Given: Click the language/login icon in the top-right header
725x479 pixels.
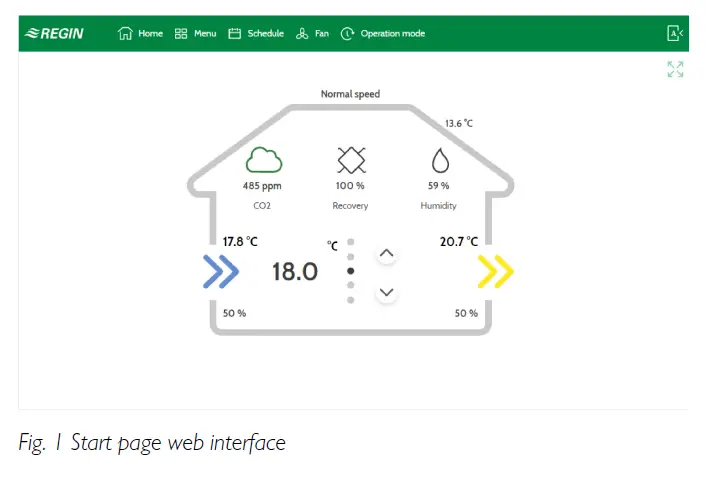Looking at the screenshot, I should coord(675,33).
